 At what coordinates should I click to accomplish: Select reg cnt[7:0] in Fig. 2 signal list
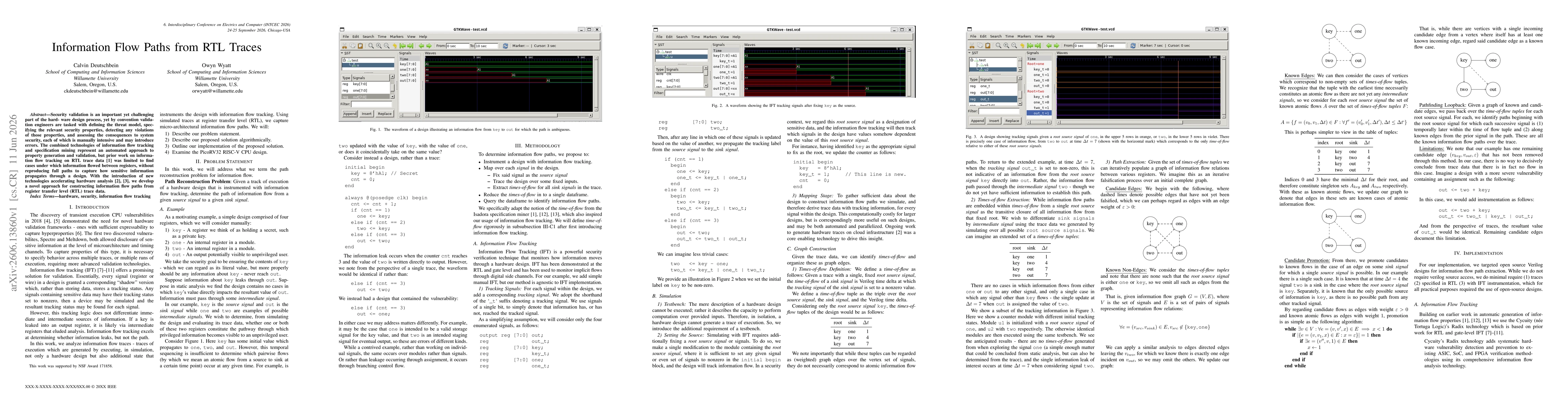[x=679, y=81]
